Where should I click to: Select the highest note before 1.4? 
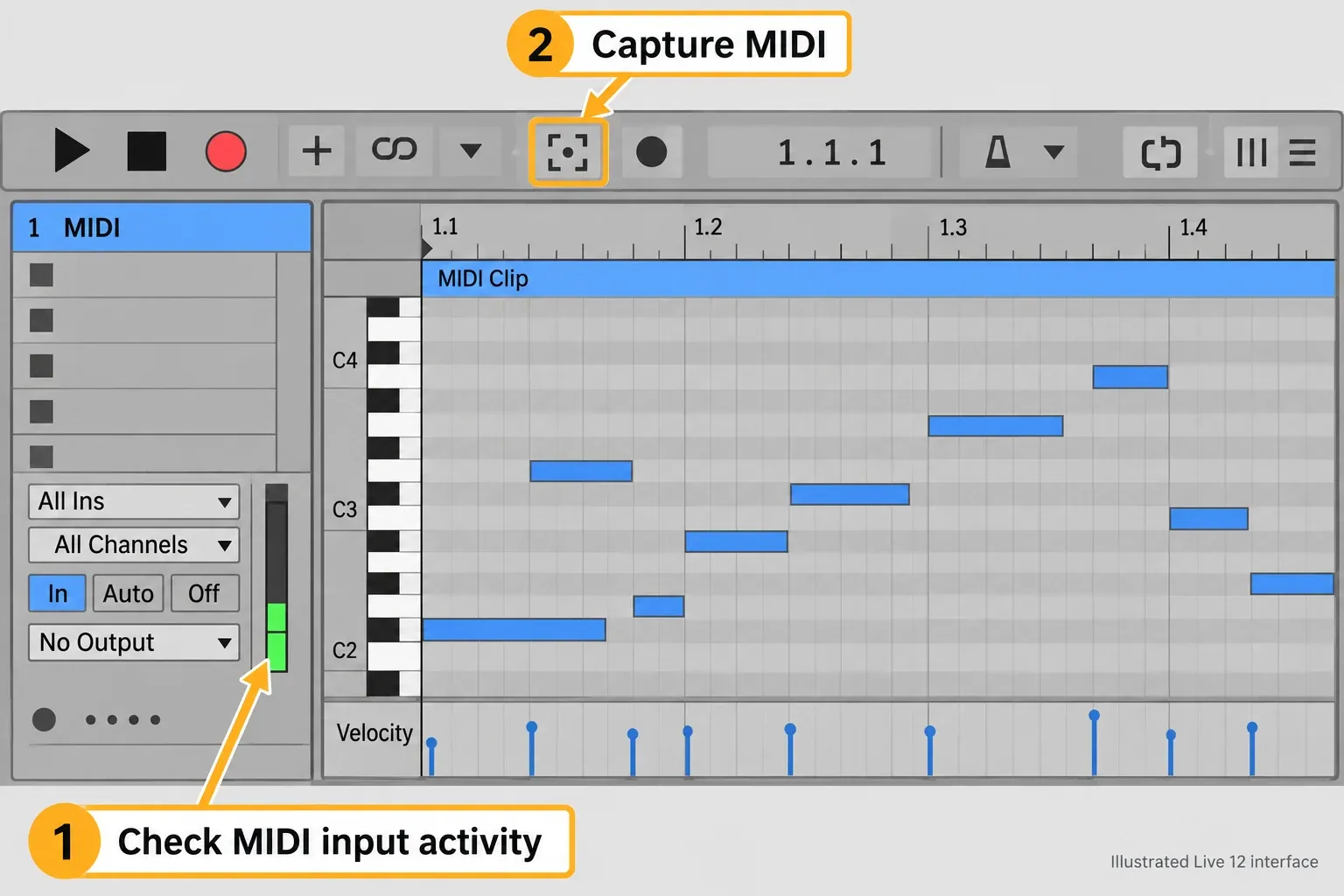(x=1130, y=377)
